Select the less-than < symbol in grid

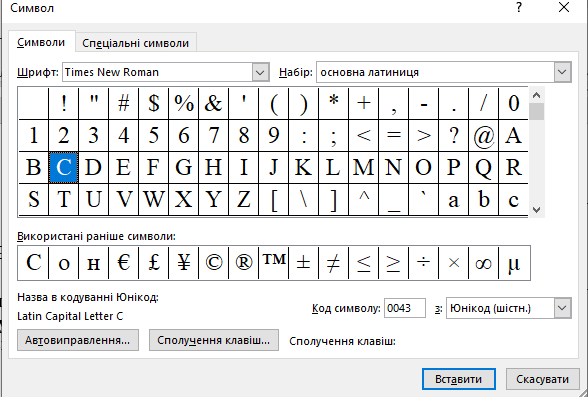click(x=364, y=136)
